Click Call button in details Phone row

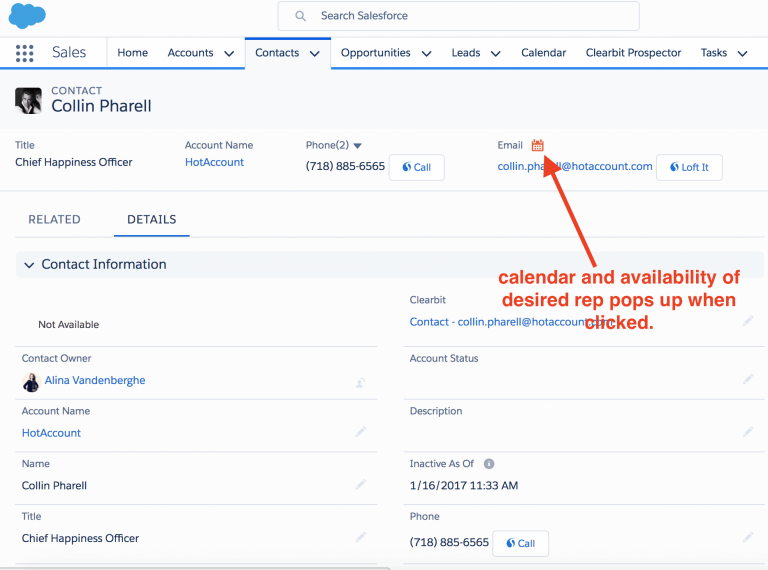[x=520, y=544]
